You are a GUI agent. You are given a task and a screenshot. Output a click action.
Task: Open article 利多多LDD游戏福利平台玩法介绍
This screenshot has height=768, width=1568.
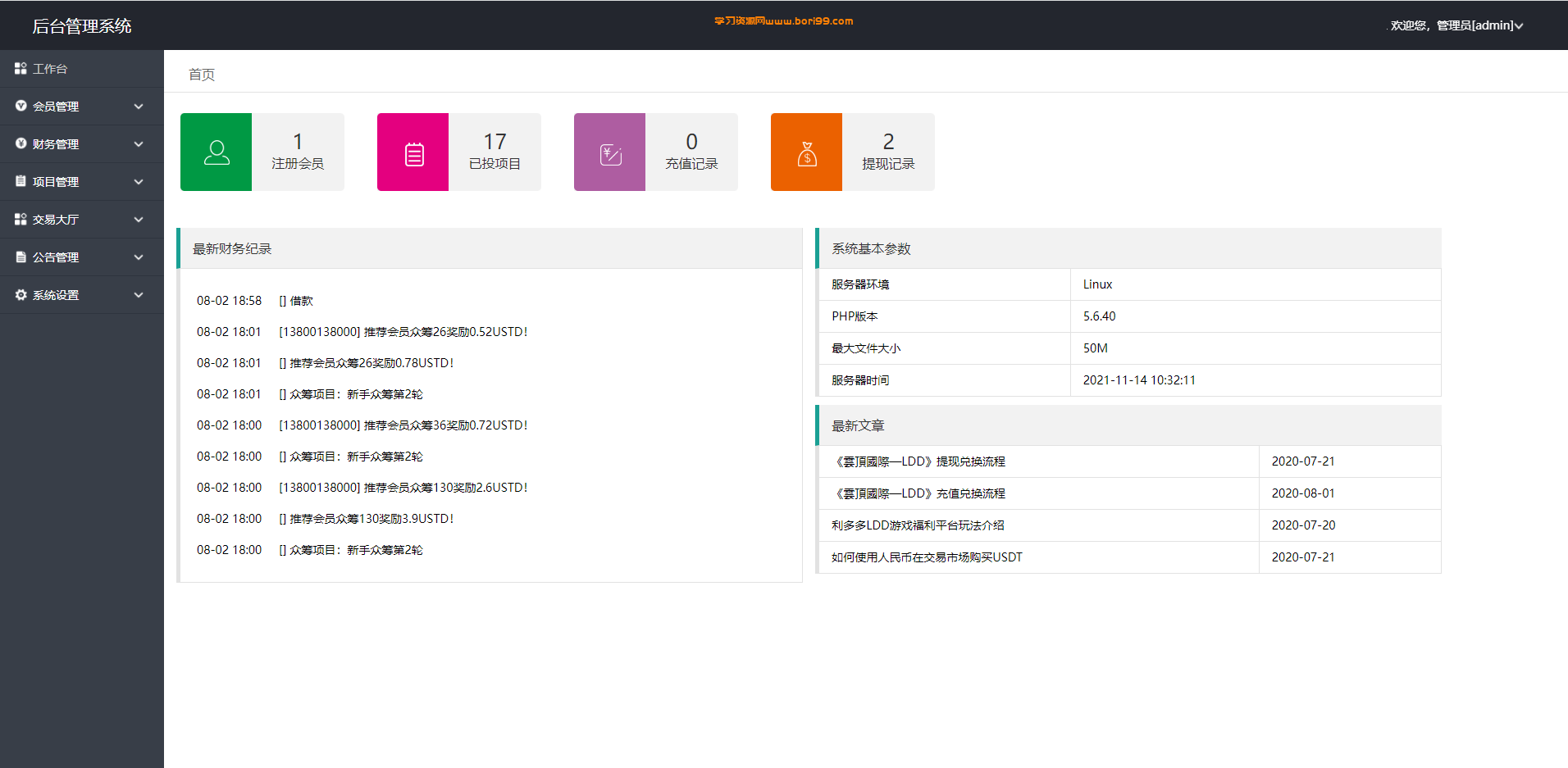(918, 525)
